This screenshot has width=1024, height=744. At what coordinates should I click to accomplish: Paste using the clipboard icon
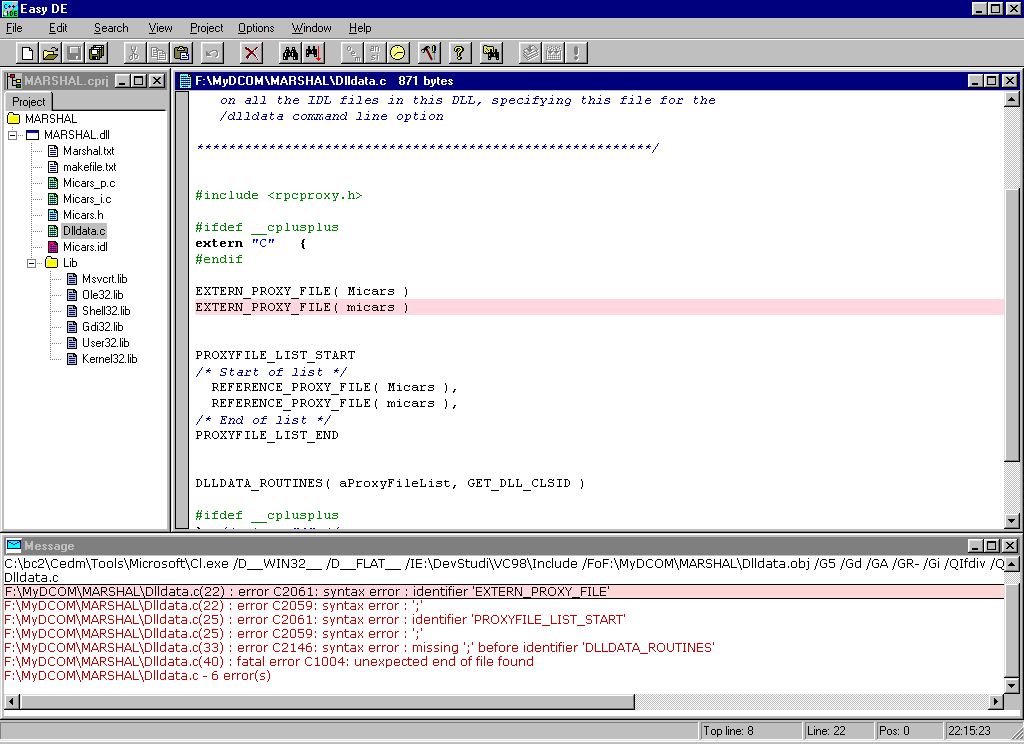182,53
